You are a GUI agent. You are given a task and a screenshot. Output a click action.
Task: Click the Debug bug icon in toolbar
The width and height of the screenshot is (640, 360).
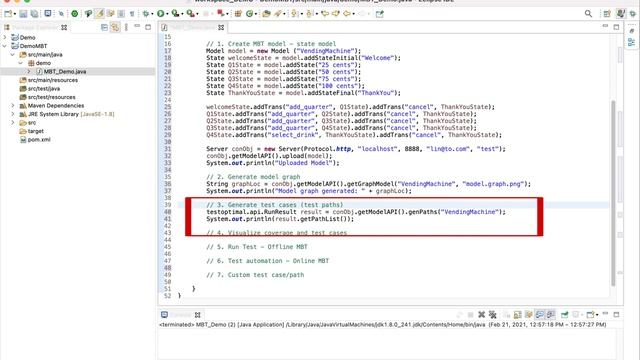(x=146, y=13)
